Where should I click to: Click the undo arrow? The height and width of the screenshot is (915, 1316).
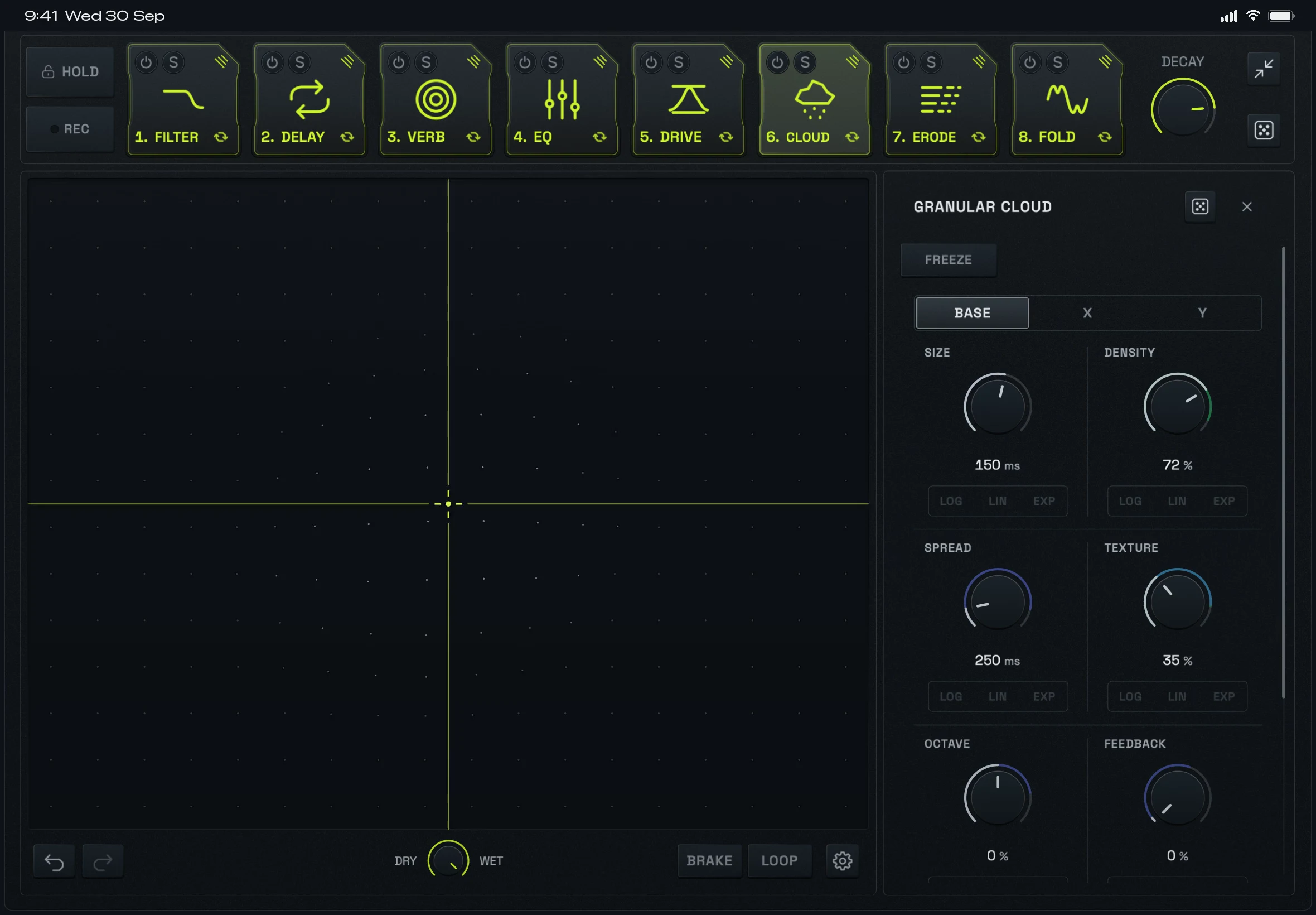pyautogui.click(x=54, y=861)
